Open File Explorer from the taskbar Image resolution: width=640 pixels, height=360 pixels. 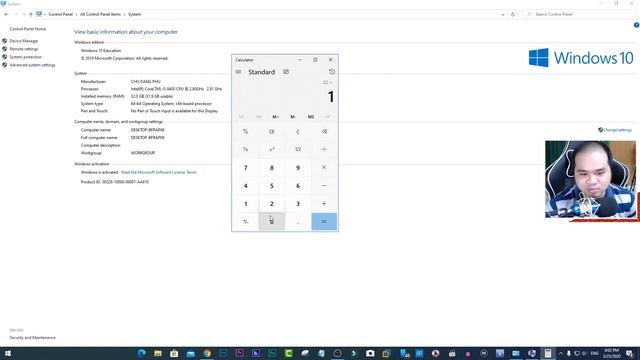point(158,353)
